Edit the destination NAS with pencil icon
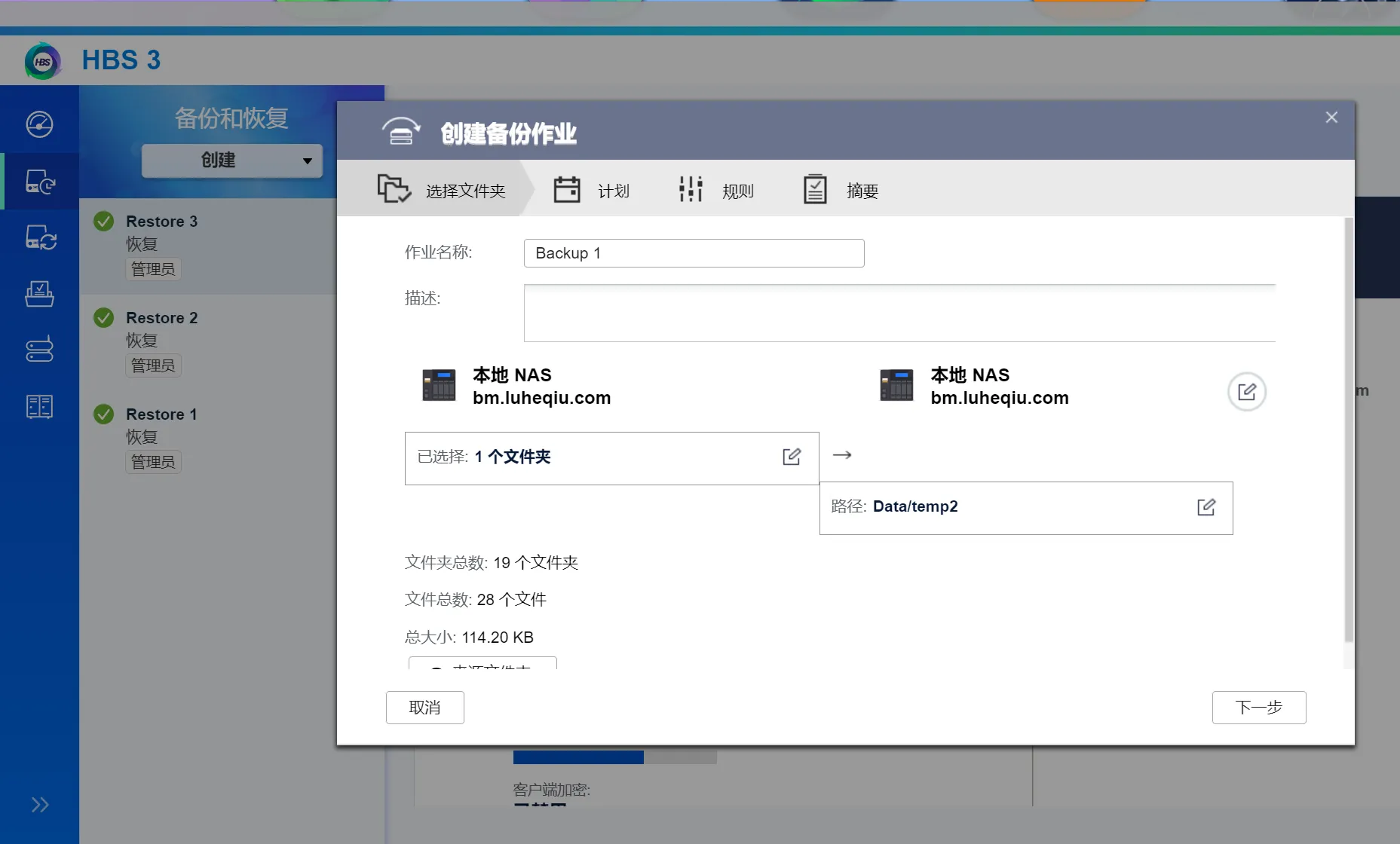Viewport: 1400px width, 844px height. (1246, 392)
